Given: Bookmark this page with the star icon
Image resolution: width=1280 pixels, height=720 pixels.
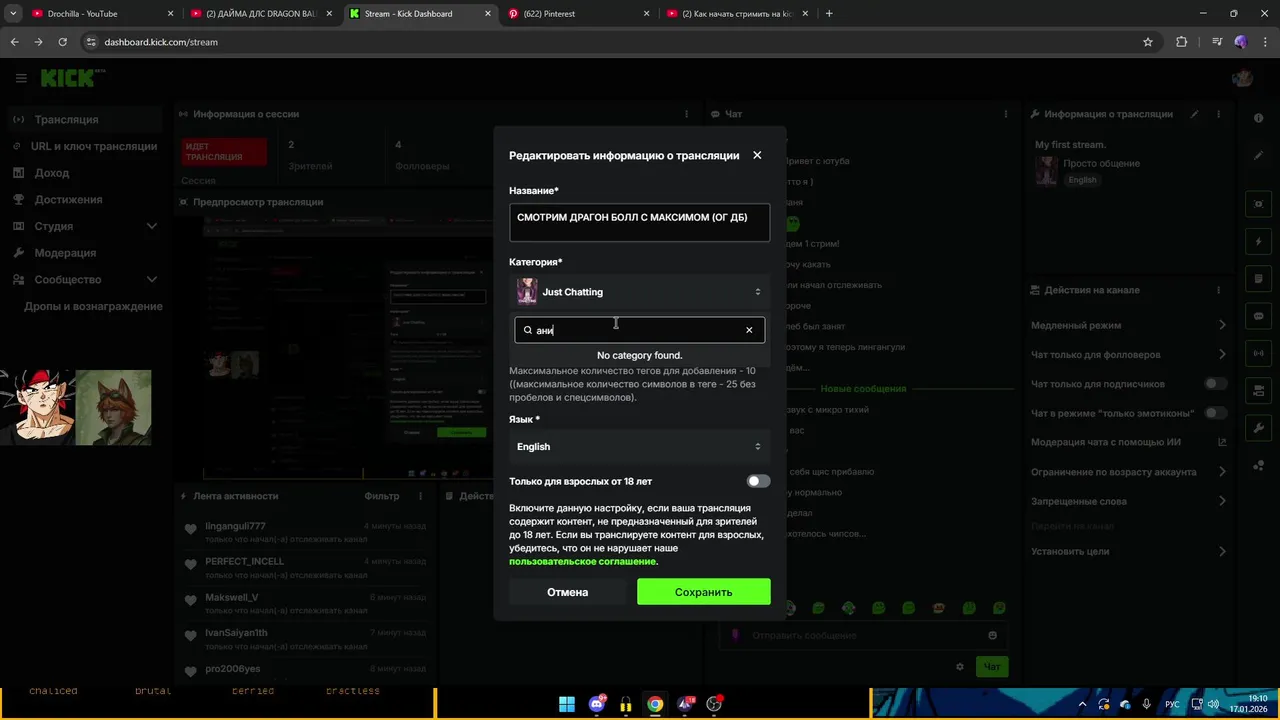Looking at the screenshot, I should point(1148,42).
